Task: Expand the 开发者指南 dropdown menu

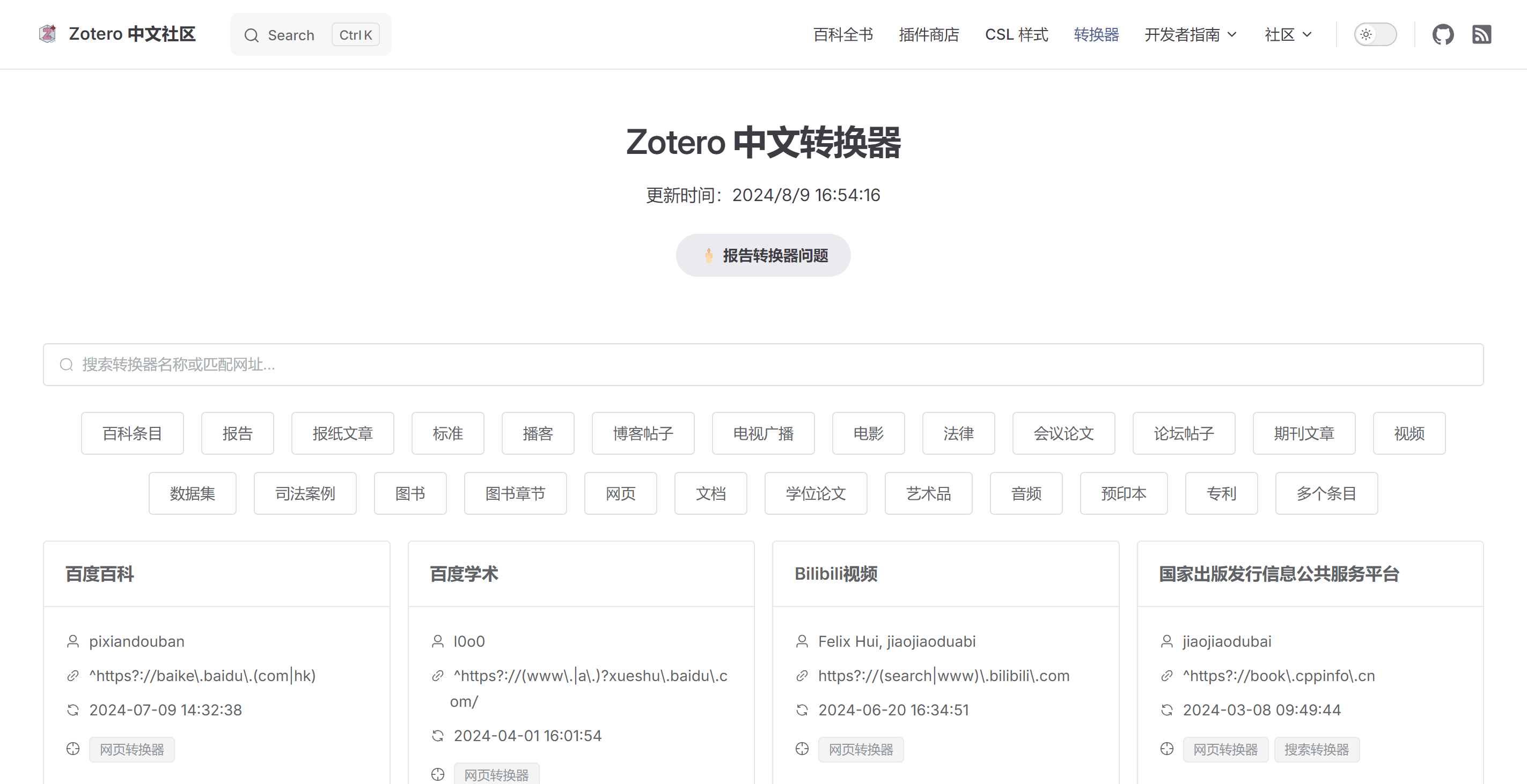Action: click(x=1190, y=34)
